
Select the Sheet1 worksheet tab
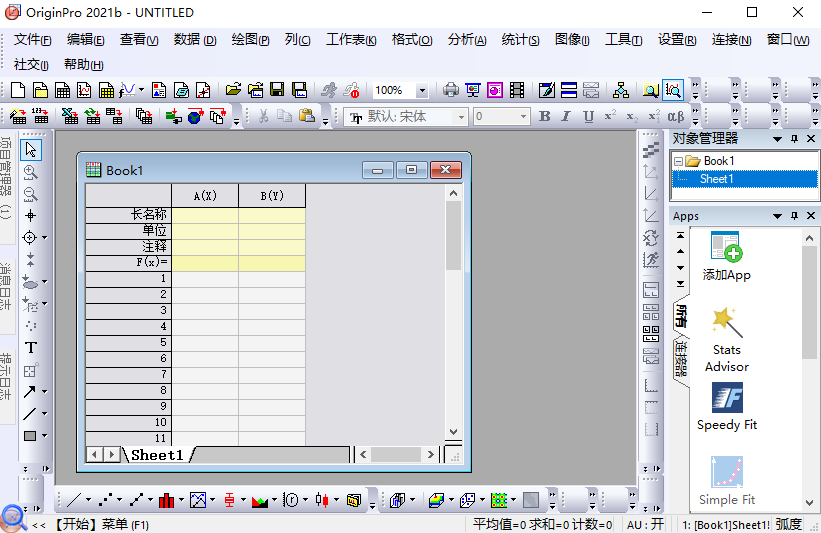click(157, 455)
